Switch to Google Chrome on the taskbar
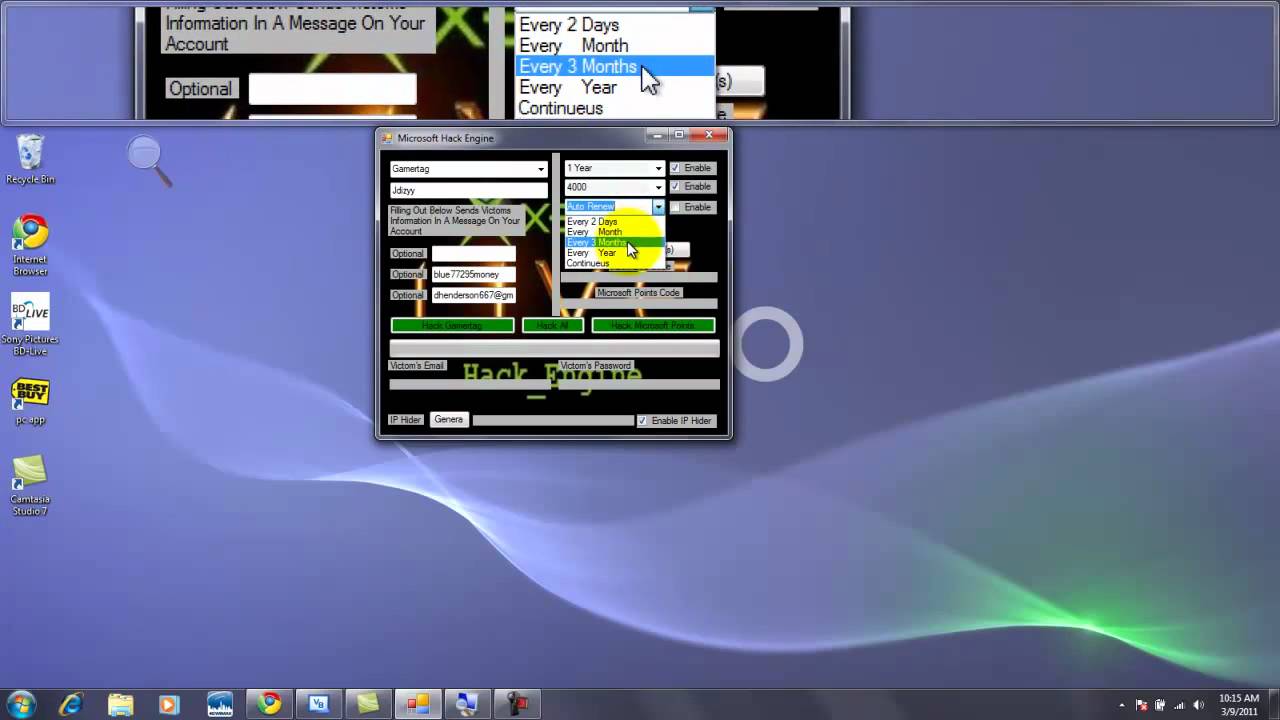This screenshot has height=720, width=1280. click(x=269, y=704)
